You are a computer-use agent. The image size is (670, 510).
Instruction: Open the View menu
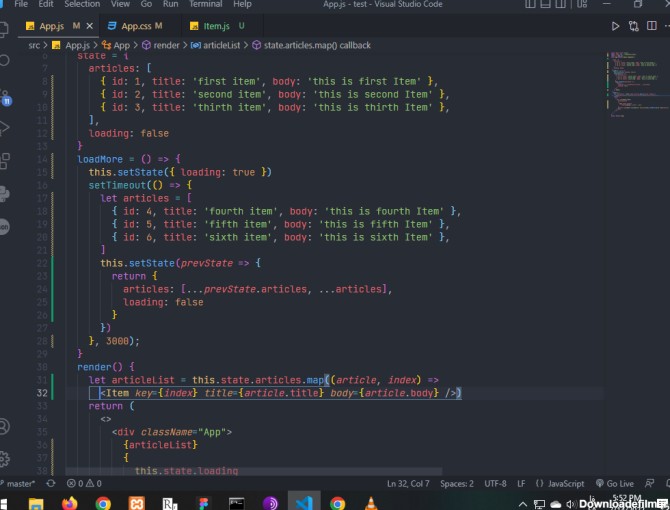pyautogui.click(x=120, y=4)
